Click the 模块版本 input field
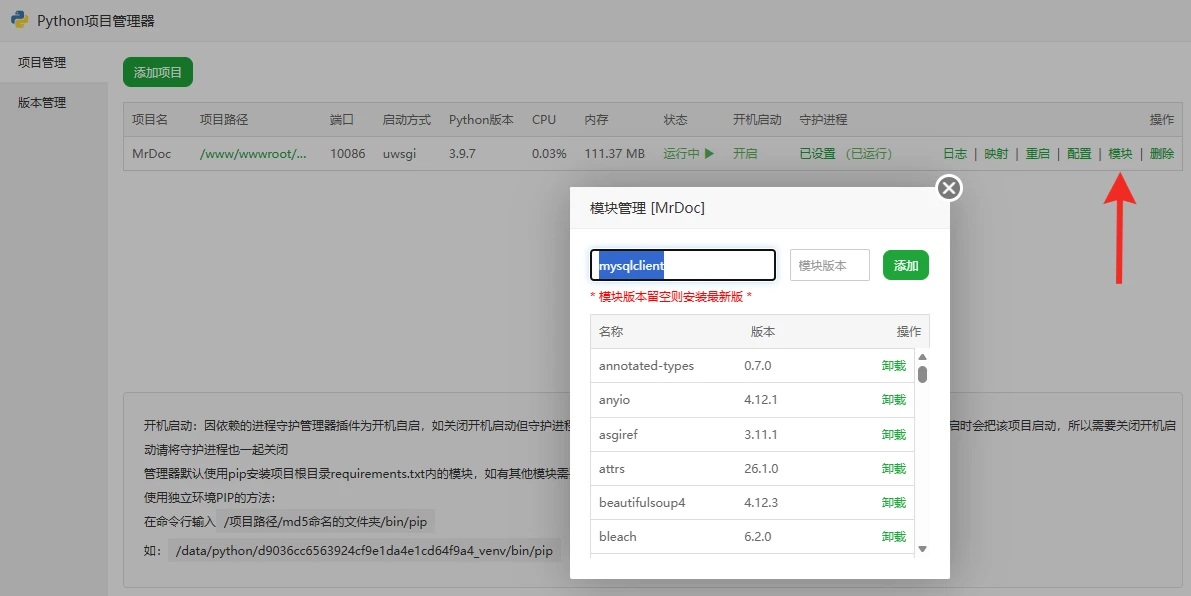This screenshot has height=596, width=1191. [x=829, y=265]
